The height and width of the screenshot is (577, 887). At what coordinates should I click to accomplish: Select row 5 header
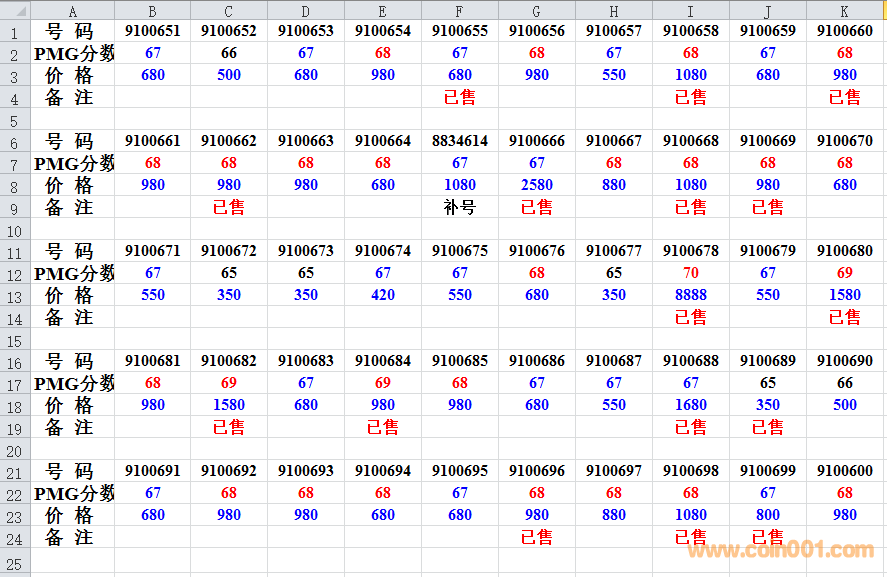click(x=15, y=120)
